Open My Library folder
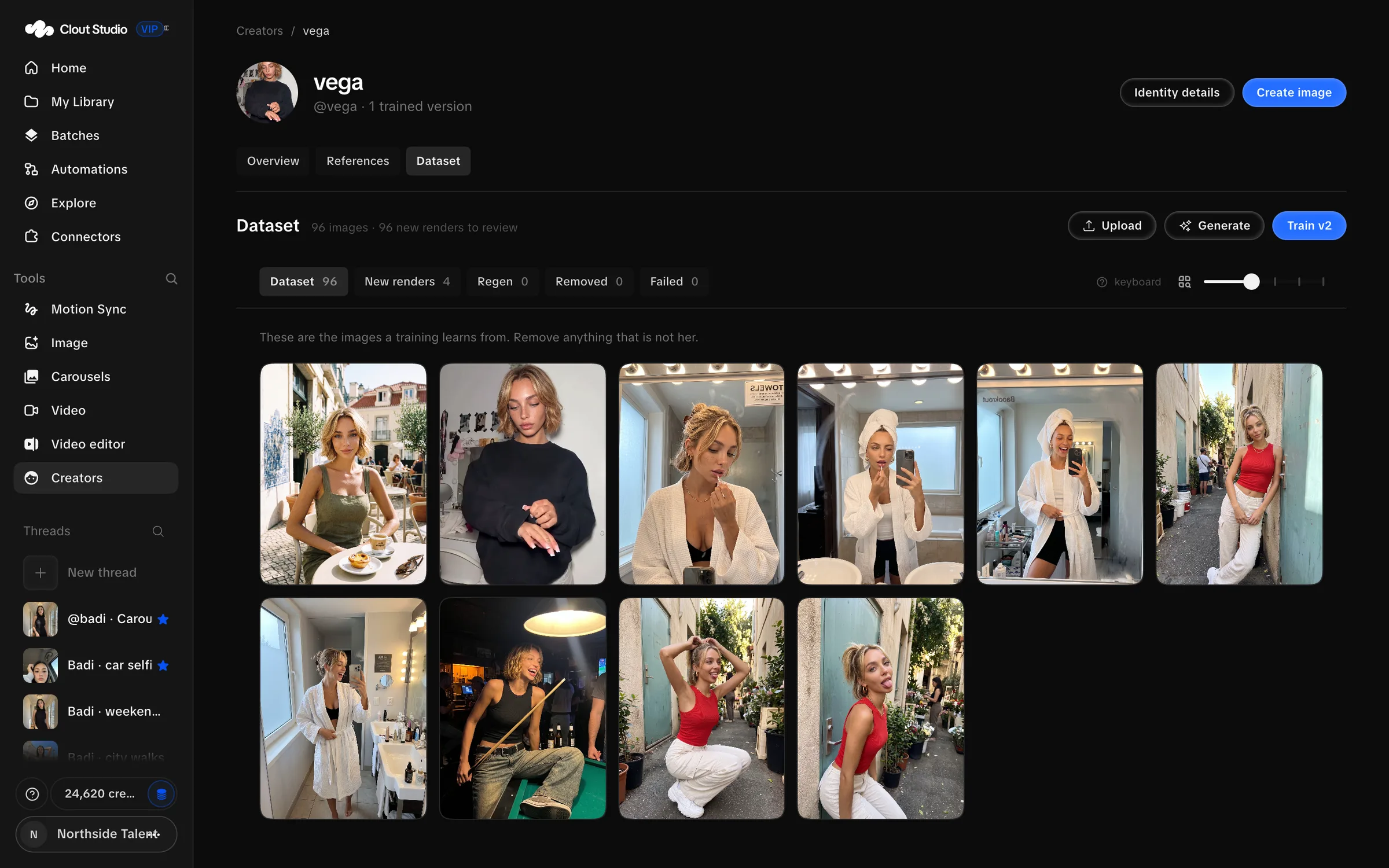Image resolution: width=1389 pixels, height=868 pixels. (95, 101)
